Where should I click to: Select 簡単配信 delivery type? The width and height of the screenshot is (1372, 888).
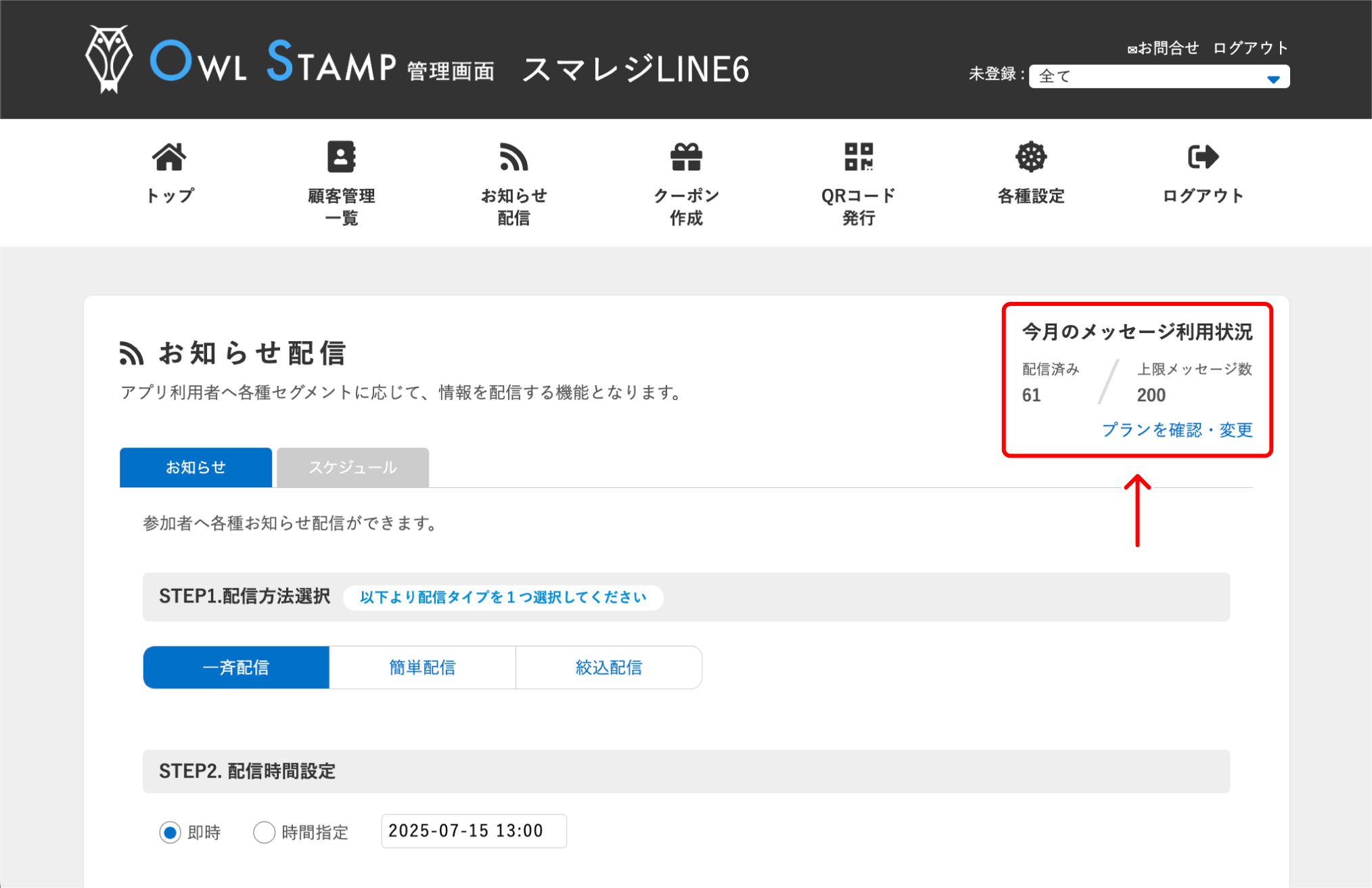(422, 667)
